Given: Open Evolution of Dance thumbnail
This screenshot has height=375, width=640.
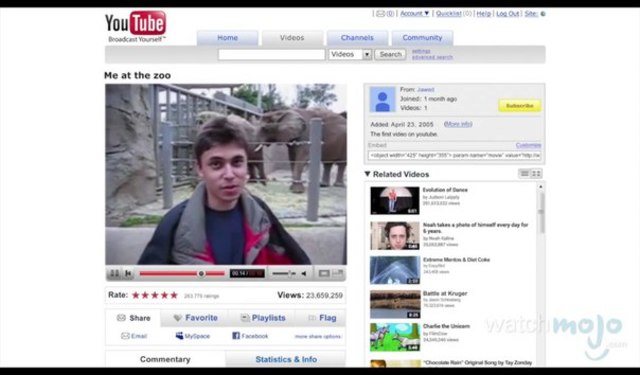Looking at the screenshot, I should (395, 200).
